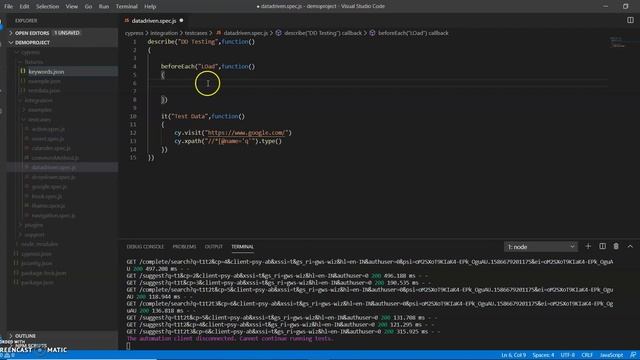Select keywords.json file icon in Explorer
The width and height of the screenshot is (640, 360).
point(23,71)
